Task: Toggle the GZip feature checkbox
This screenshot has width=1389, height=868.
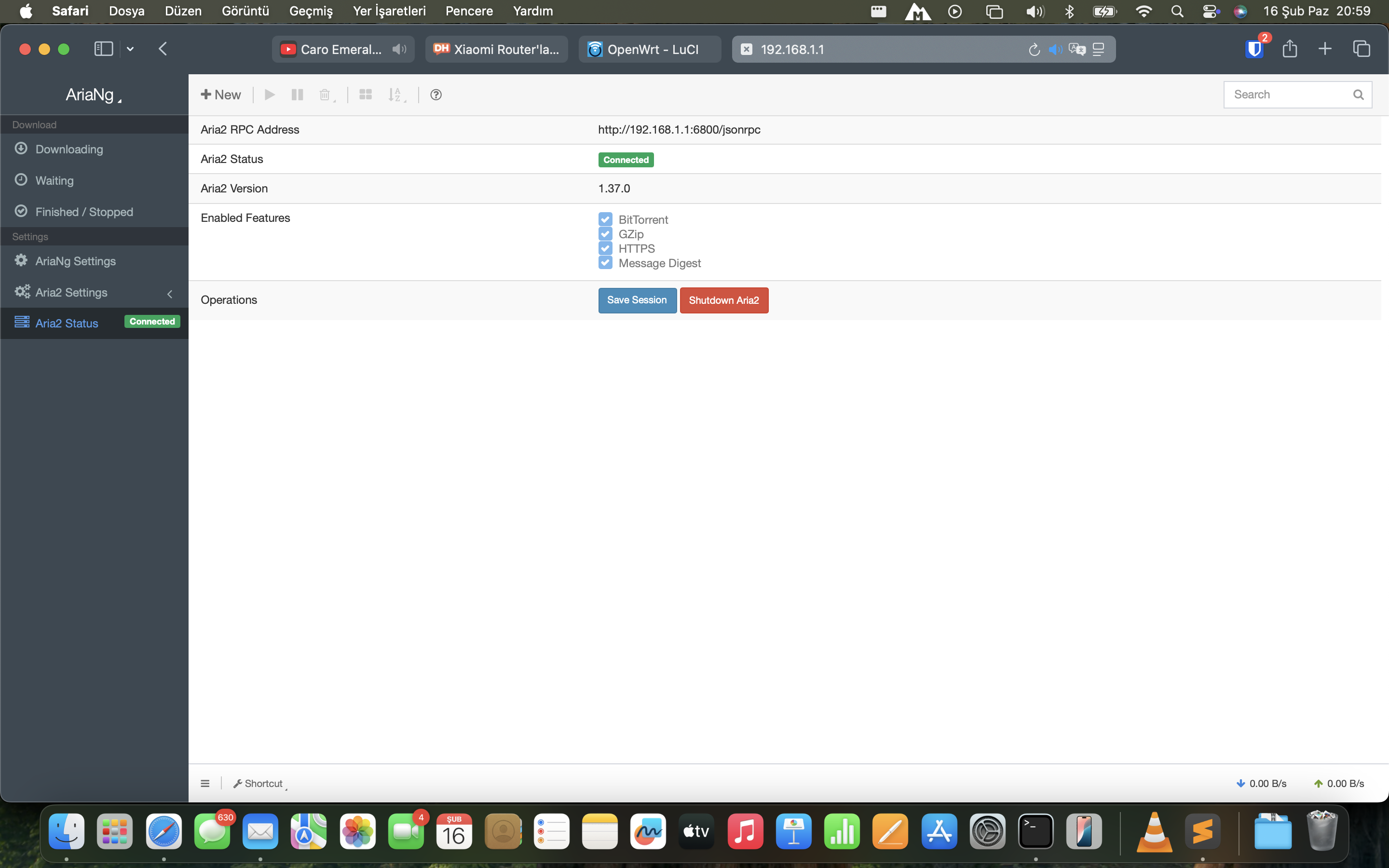Action: click(605, 234)
